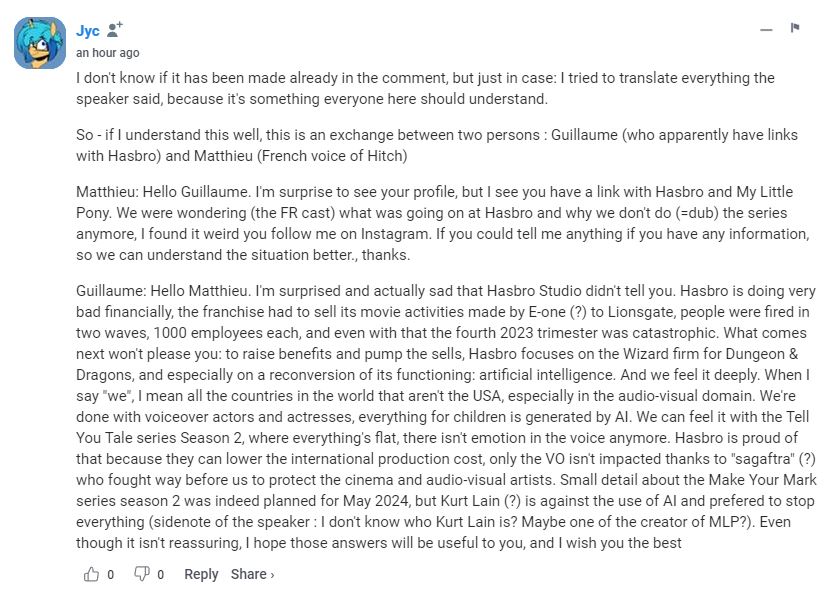The height and width of the screenshot is (592, 834).
Task: Click the upvote count number
Action: coord(110,574)
